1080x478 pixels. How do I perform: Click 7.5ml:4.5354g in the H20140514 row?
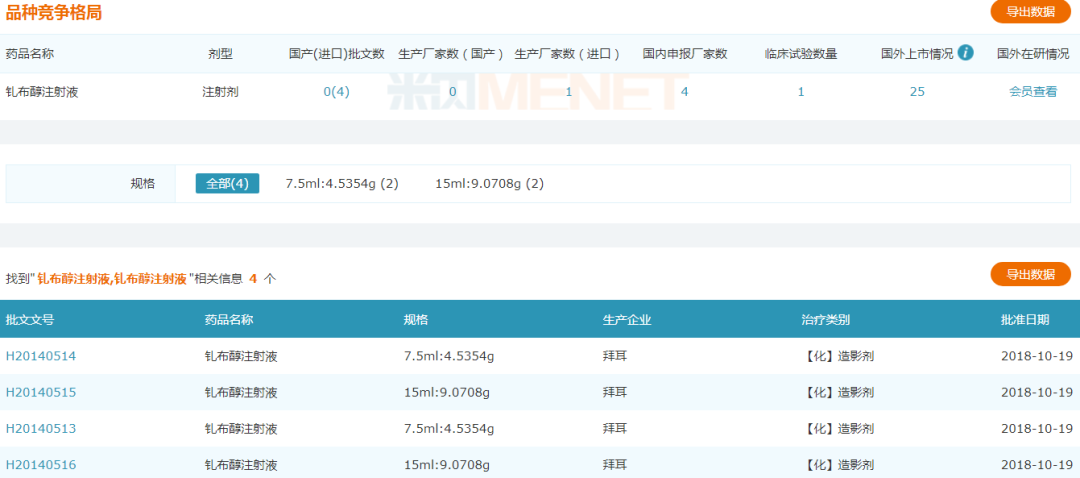(x=449, y=356)
